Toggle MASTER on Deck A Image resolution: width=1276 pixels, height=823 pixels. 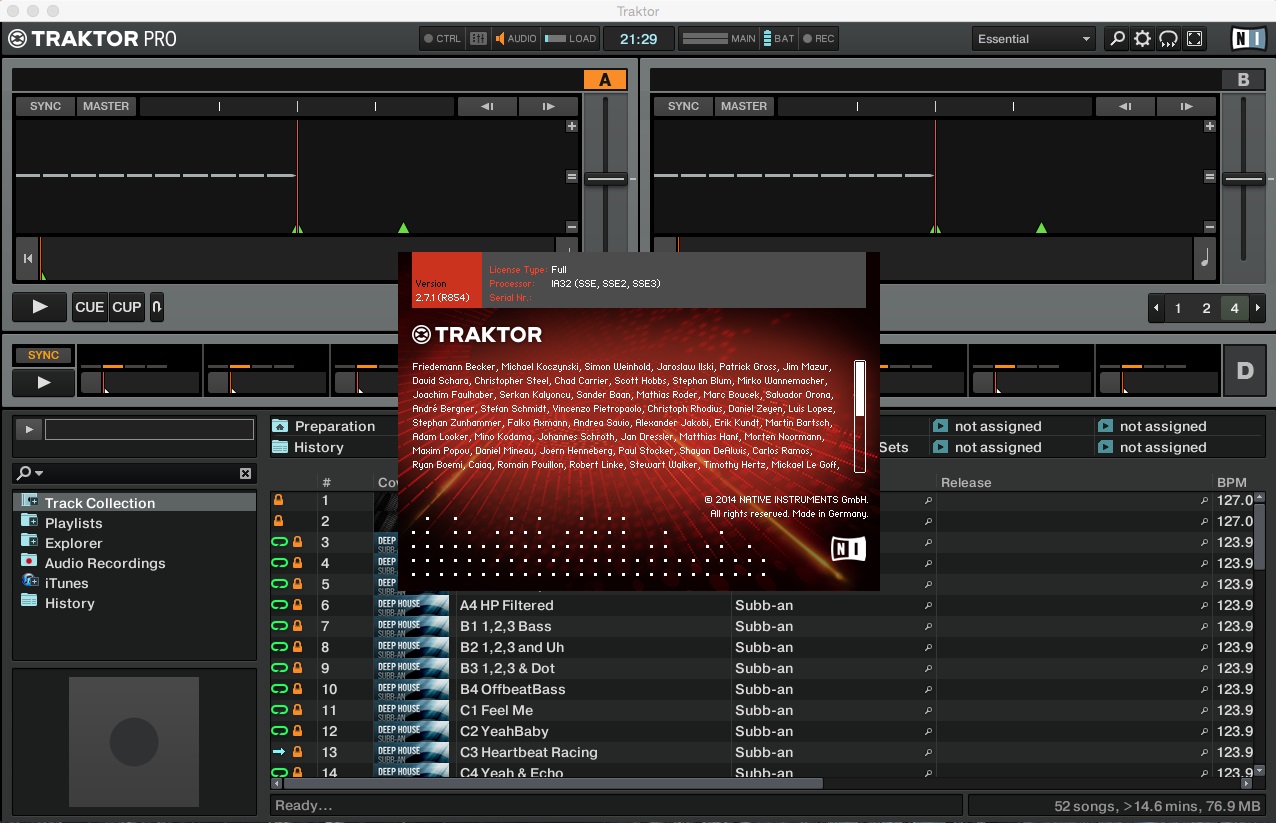tap(106, 106)
